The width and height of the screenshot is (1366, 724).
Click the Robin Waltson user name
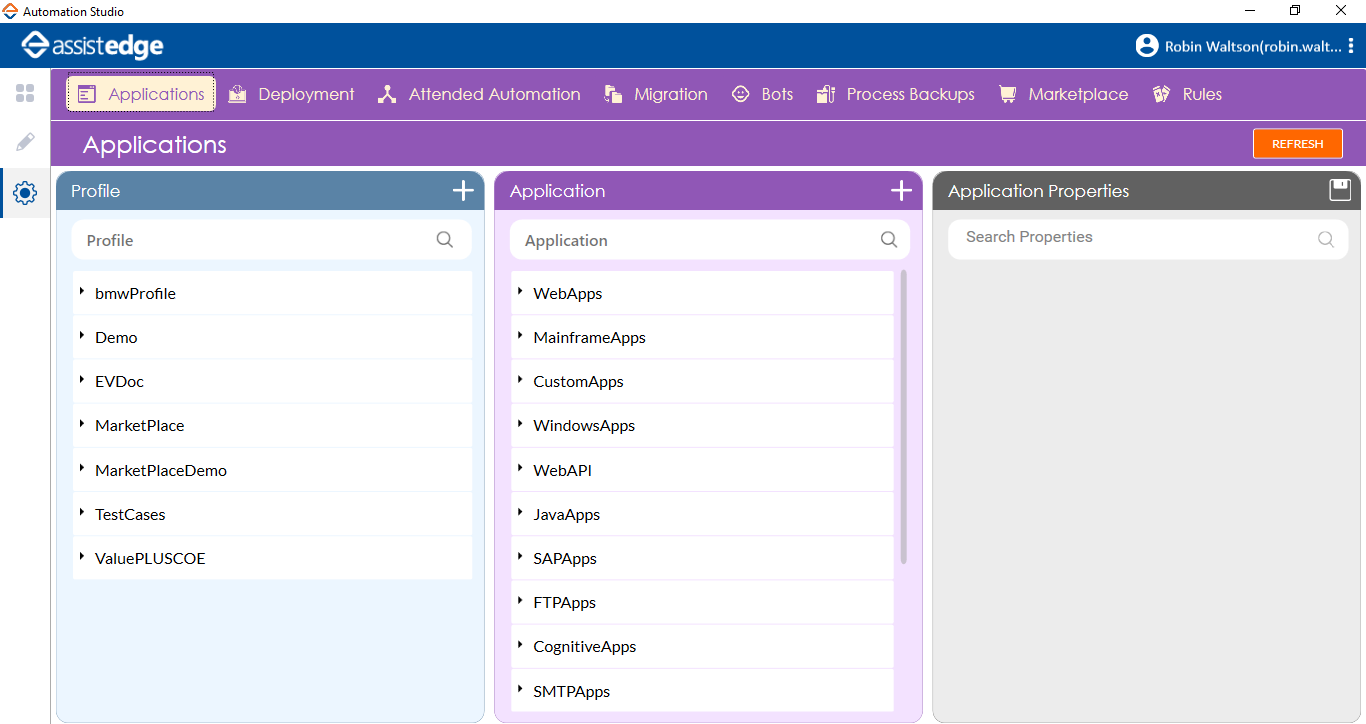(x=1253, y=46)
